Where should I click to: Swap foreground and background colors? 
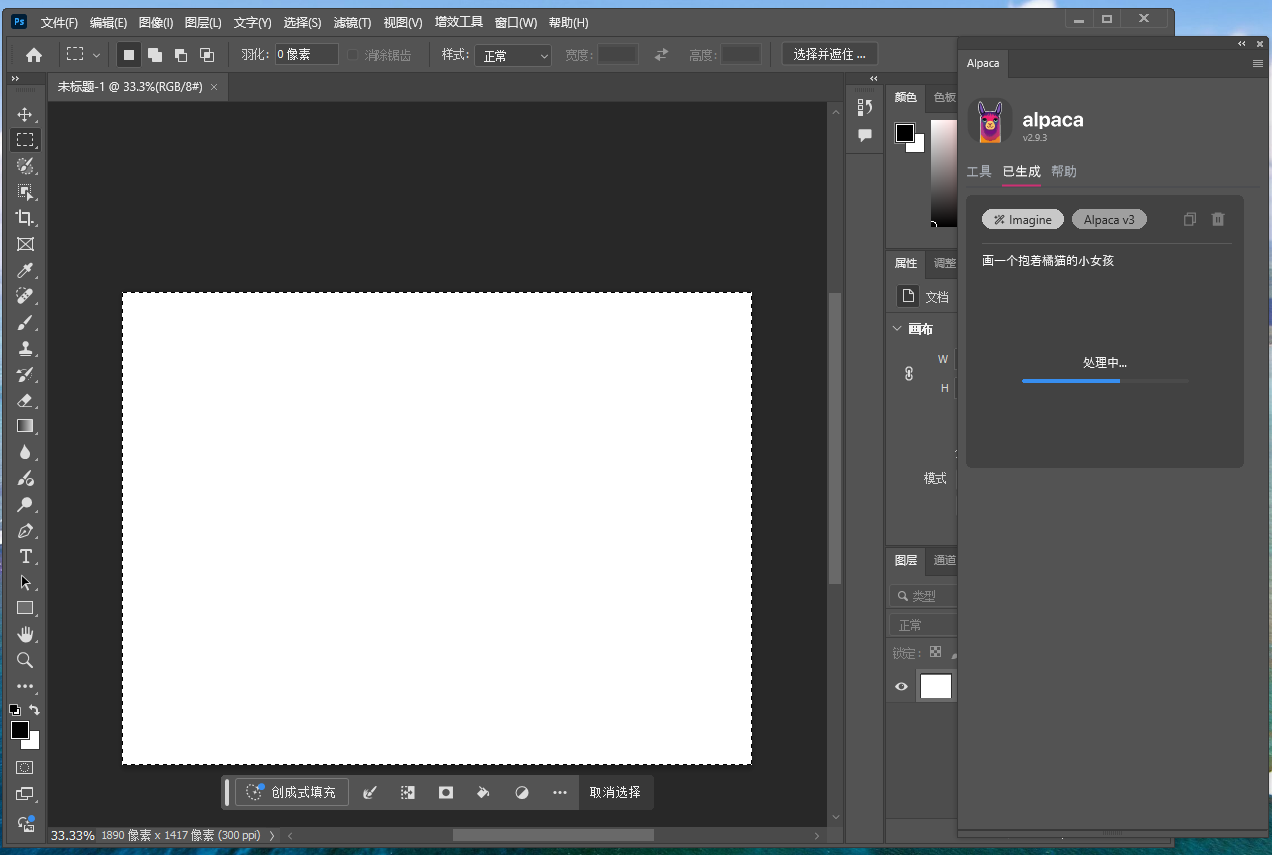click(34, 710)
